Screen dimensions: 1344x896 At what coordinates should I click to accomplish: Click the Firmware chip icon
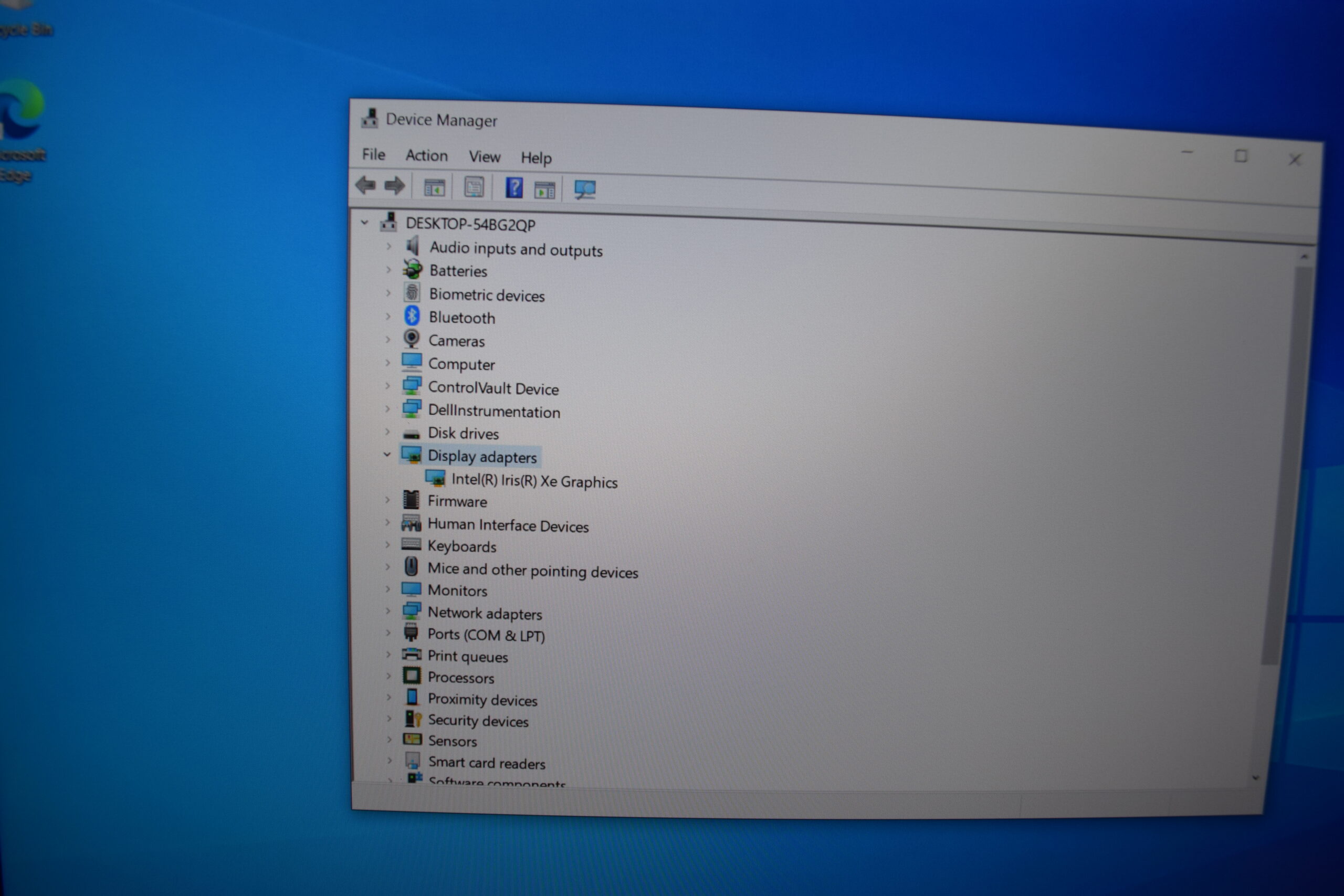click(x=411, y=500)
